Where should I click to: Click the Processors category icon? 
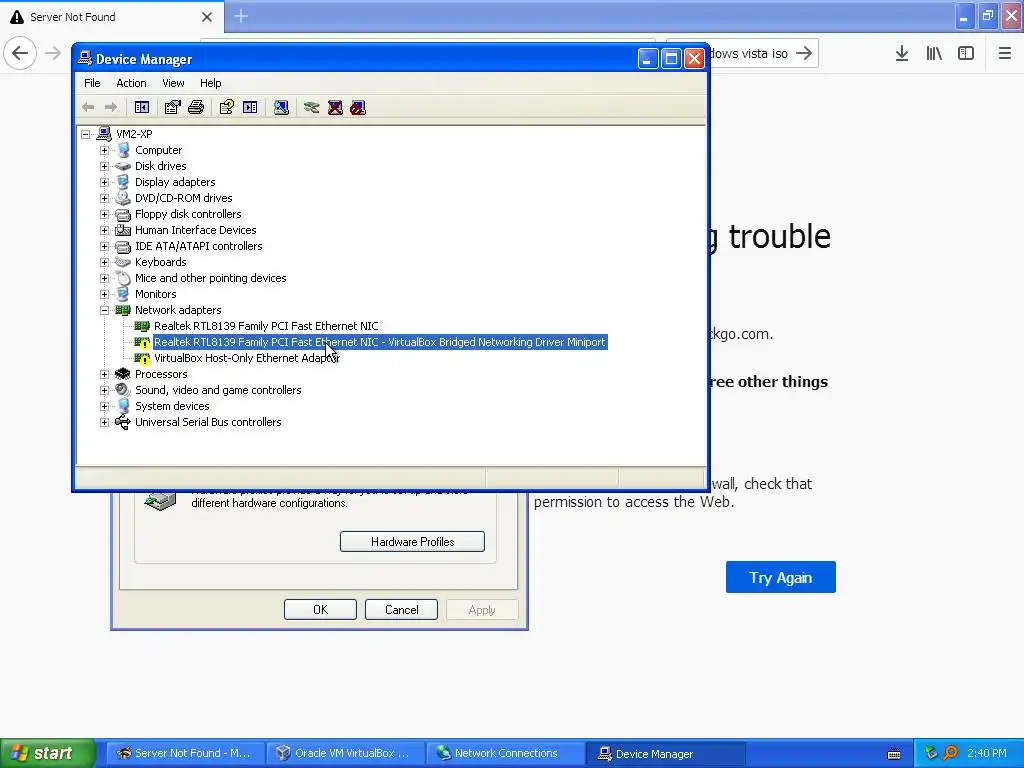tap(123, 374)
